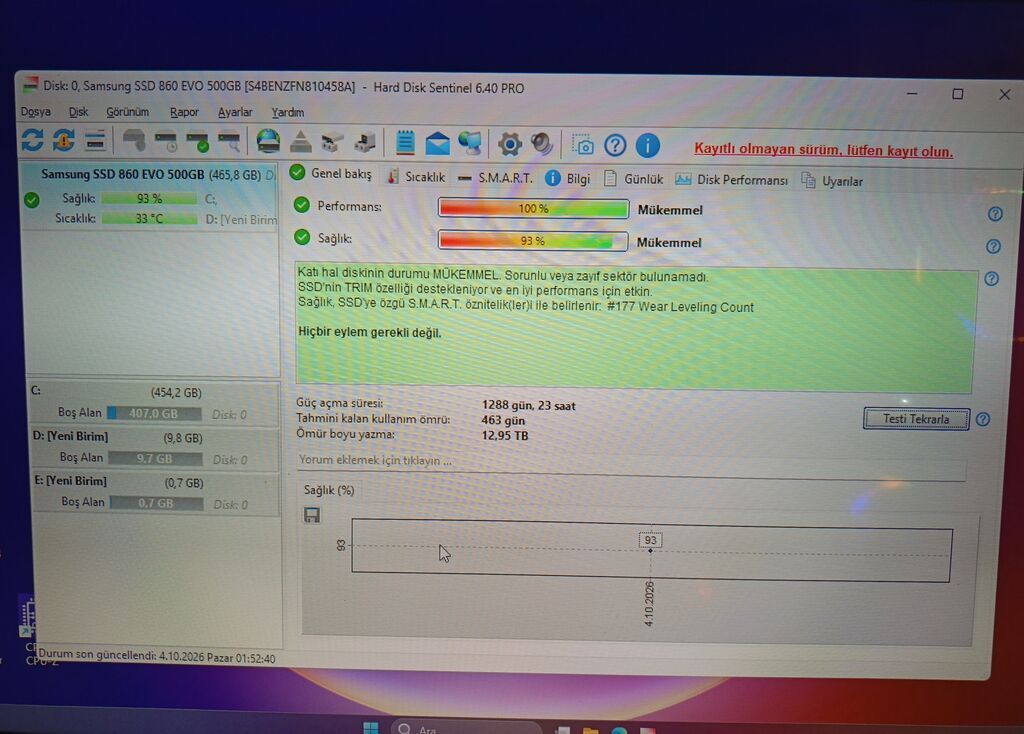Click the disk with clock test icon
1024x734 pixels.
(x=166, y=141)
